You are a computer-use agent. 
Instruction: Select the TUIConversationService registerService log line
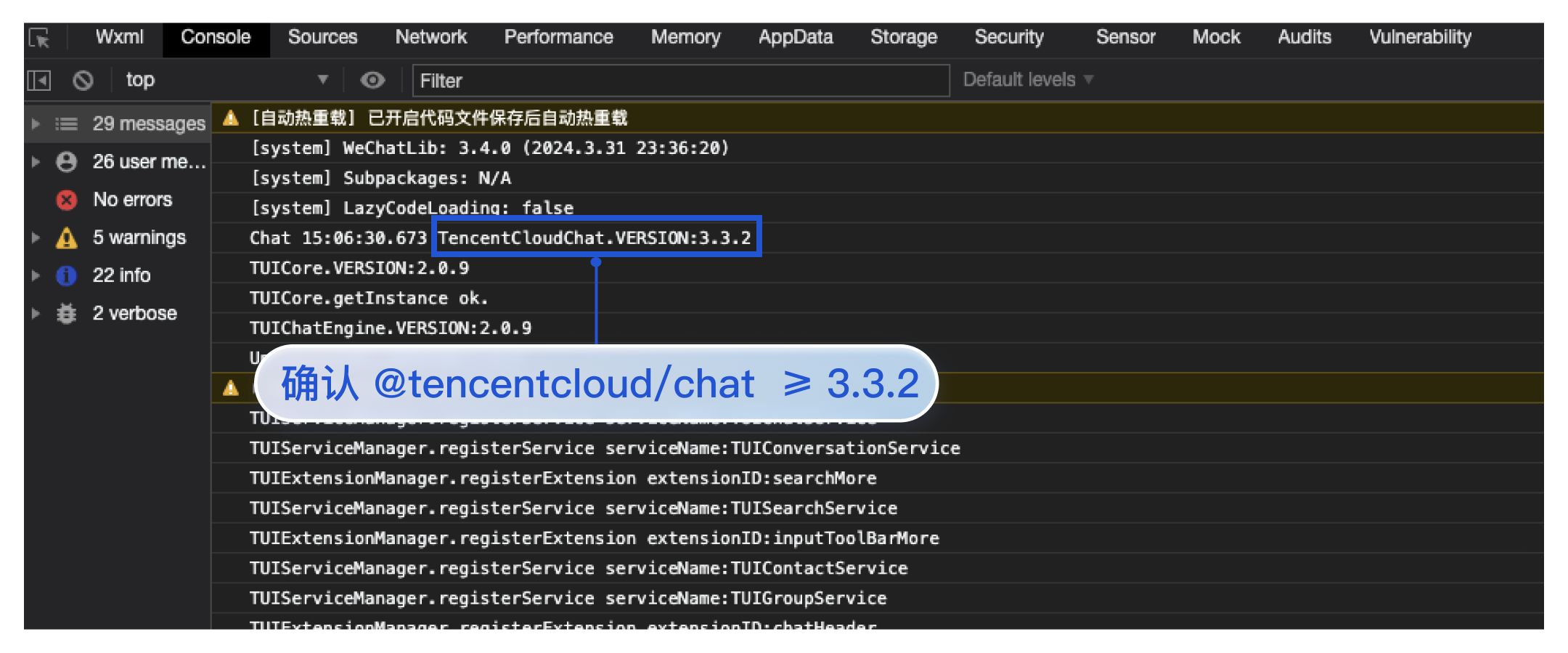(x=878, y=448)
